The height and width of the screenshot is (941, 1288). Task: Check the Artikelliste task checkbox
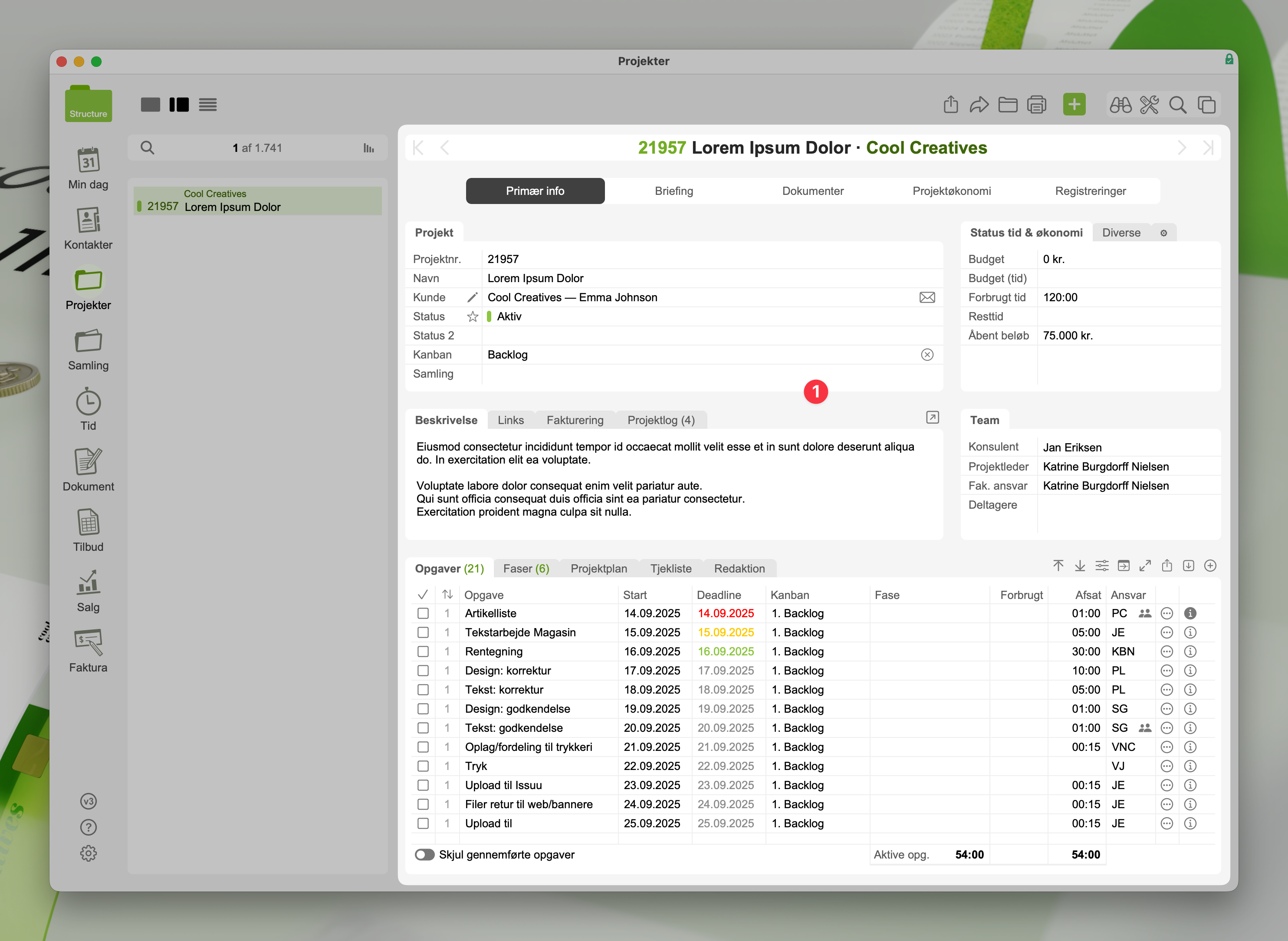[423, 613]
